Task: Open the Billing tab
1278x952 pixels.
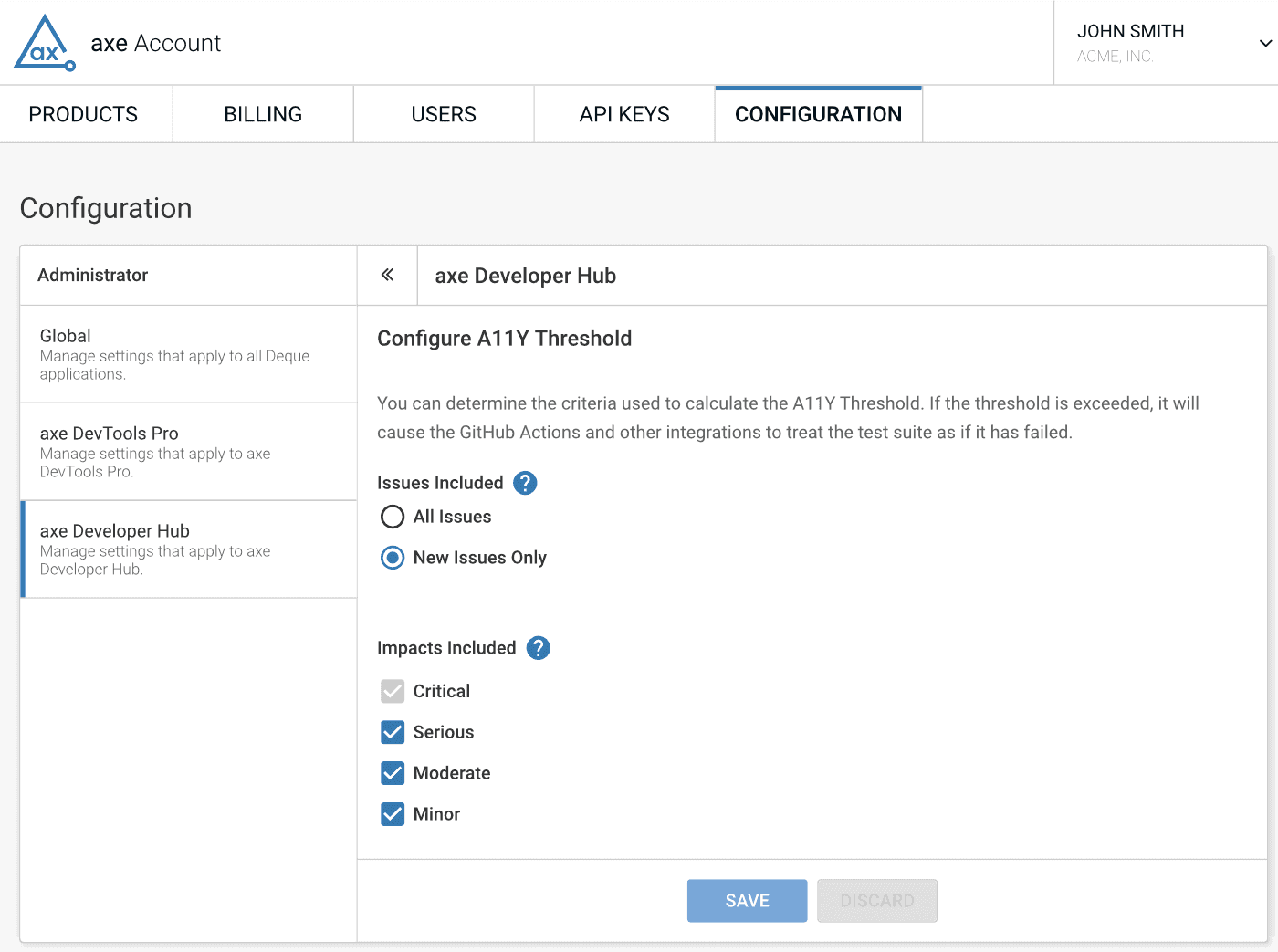Action: coord(263,114)
